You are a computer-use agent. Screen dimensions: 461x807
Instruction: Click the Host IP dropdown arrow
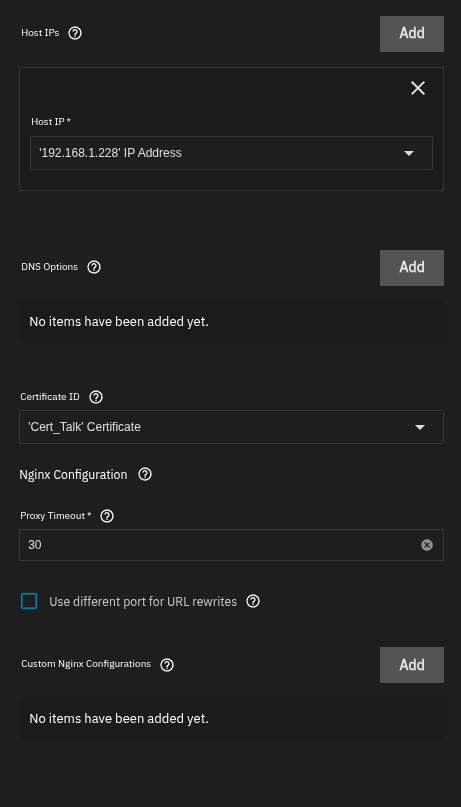(409, 153)
